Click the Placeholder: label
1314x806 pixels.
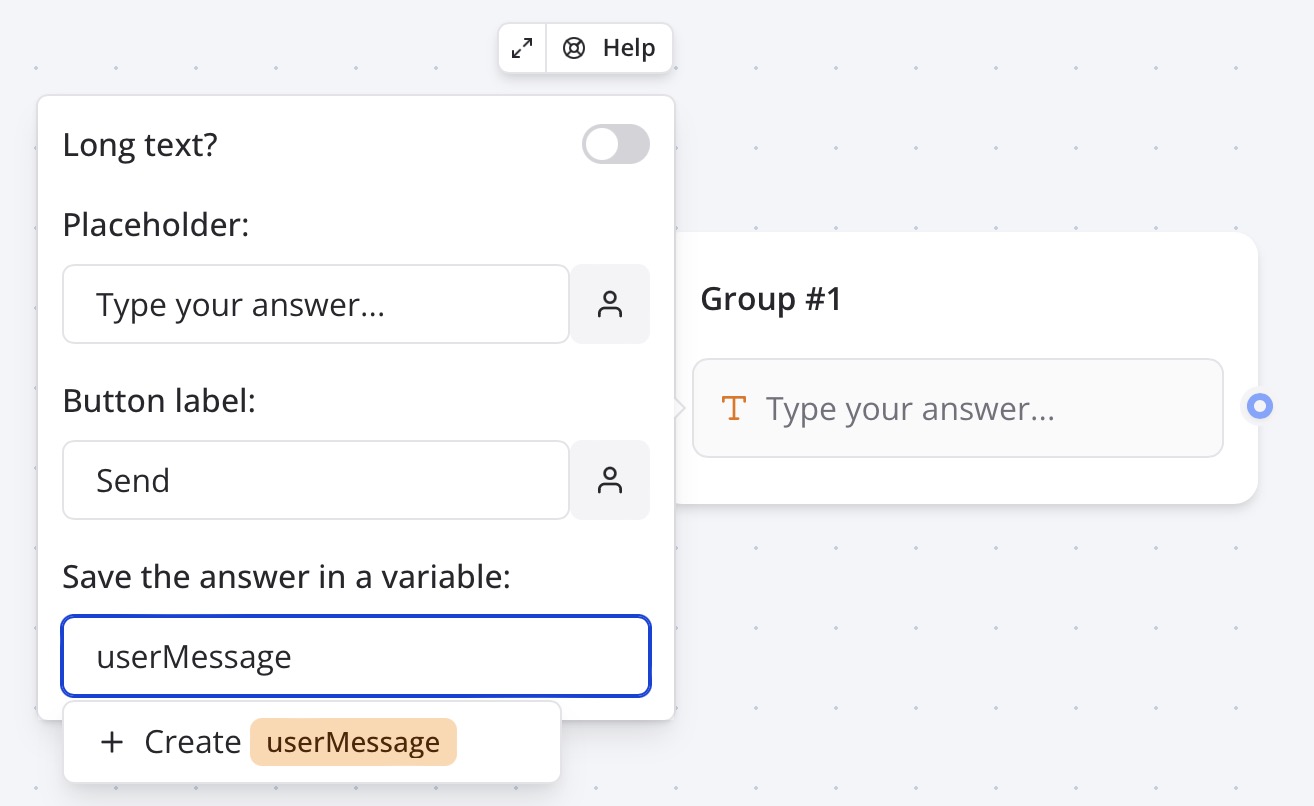point(155,225)
